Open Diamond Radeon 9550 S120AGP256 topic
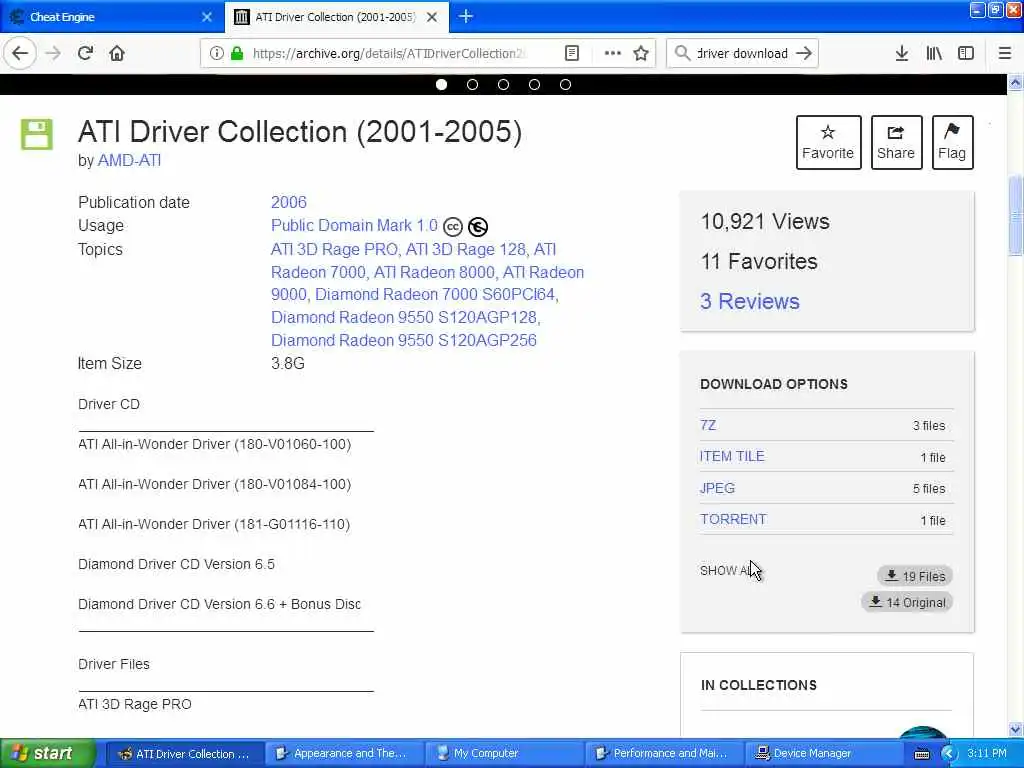The height and width of the screenshot is (768, 1024). click(404, 340)
